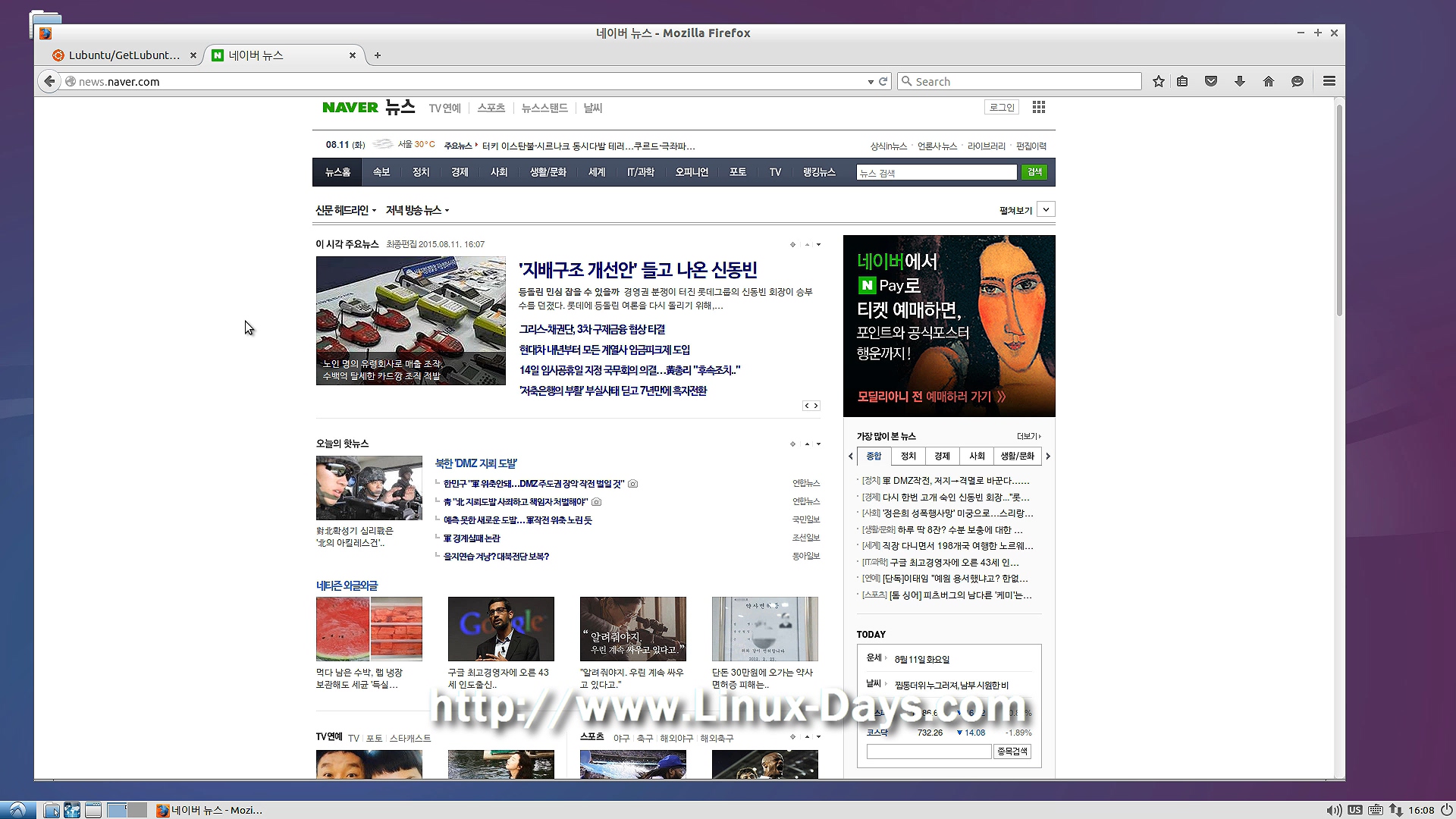The width and height of the screenshot is (1456, 819).
Task: Open the Lubuntu start menu icon
Action: [17, 810]
